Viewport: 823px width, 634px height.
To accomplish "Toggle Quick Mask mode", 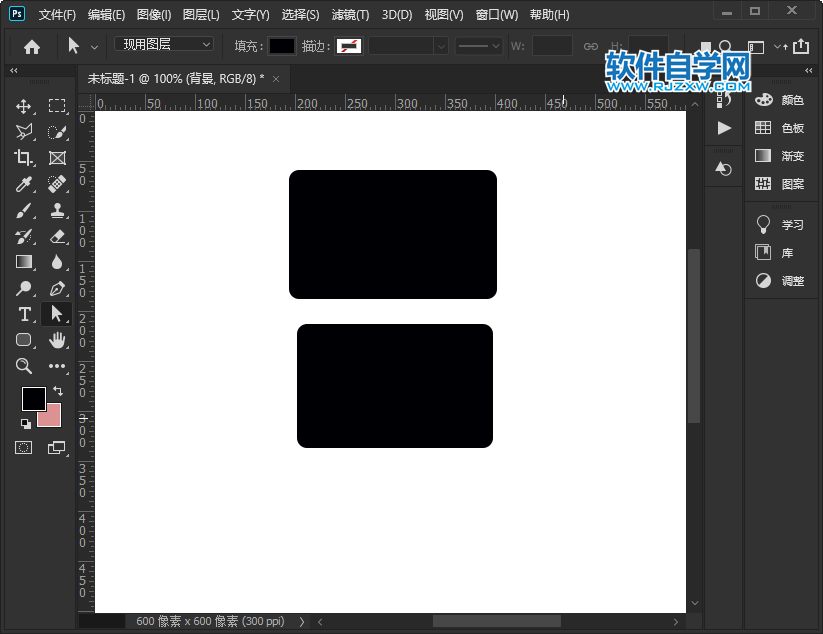I will [x=24, y=447].
